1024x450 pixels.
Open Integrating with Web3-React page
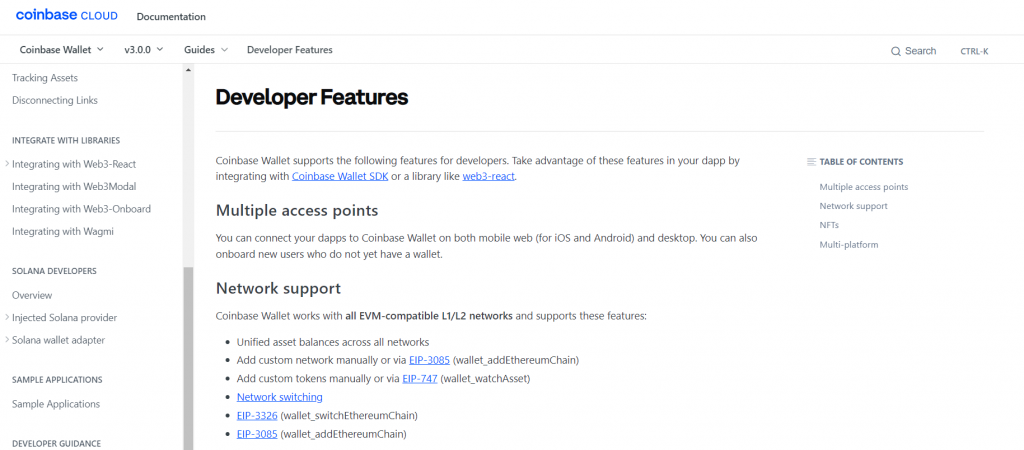pos(74,164)
